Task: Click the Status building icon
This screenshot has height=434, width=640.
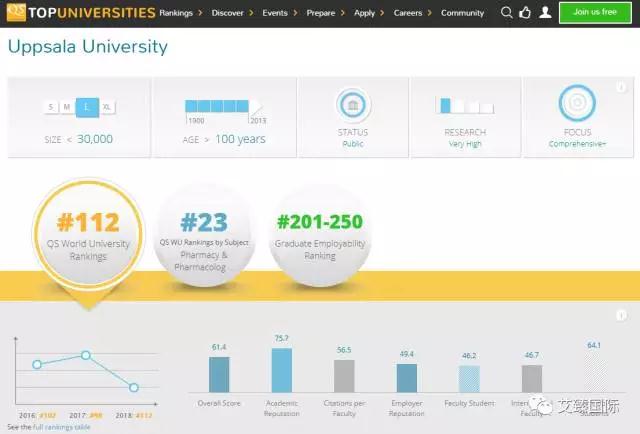Action: click(352, 105)
